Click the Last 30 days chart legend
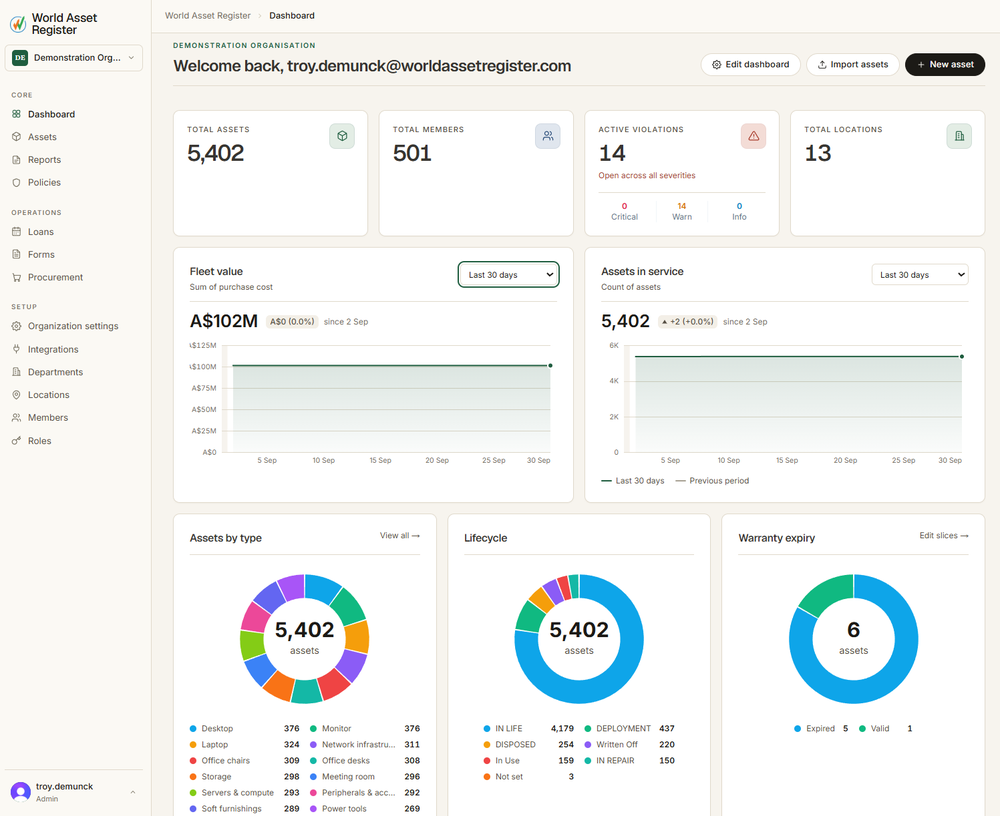Viewport: 1000px width, 816px height. 633,481
